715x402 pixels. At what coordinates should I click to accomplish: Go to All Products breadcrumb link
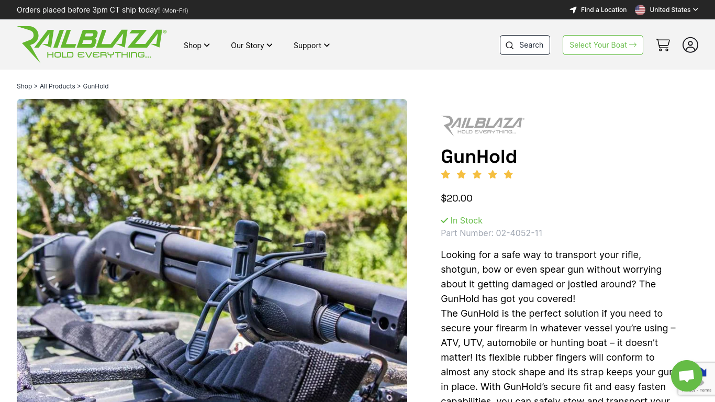point(57,86)
